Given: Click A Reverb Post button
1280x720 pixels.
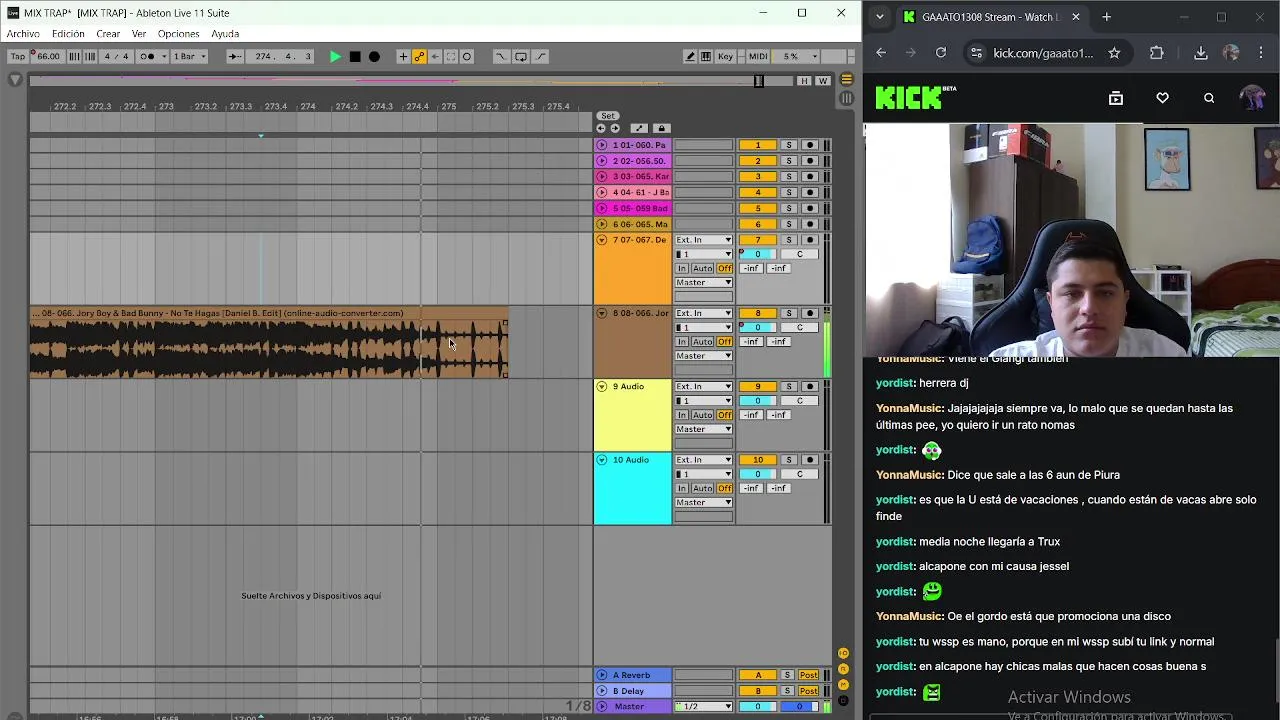Looking at the screenshot, I should (809, 675).
